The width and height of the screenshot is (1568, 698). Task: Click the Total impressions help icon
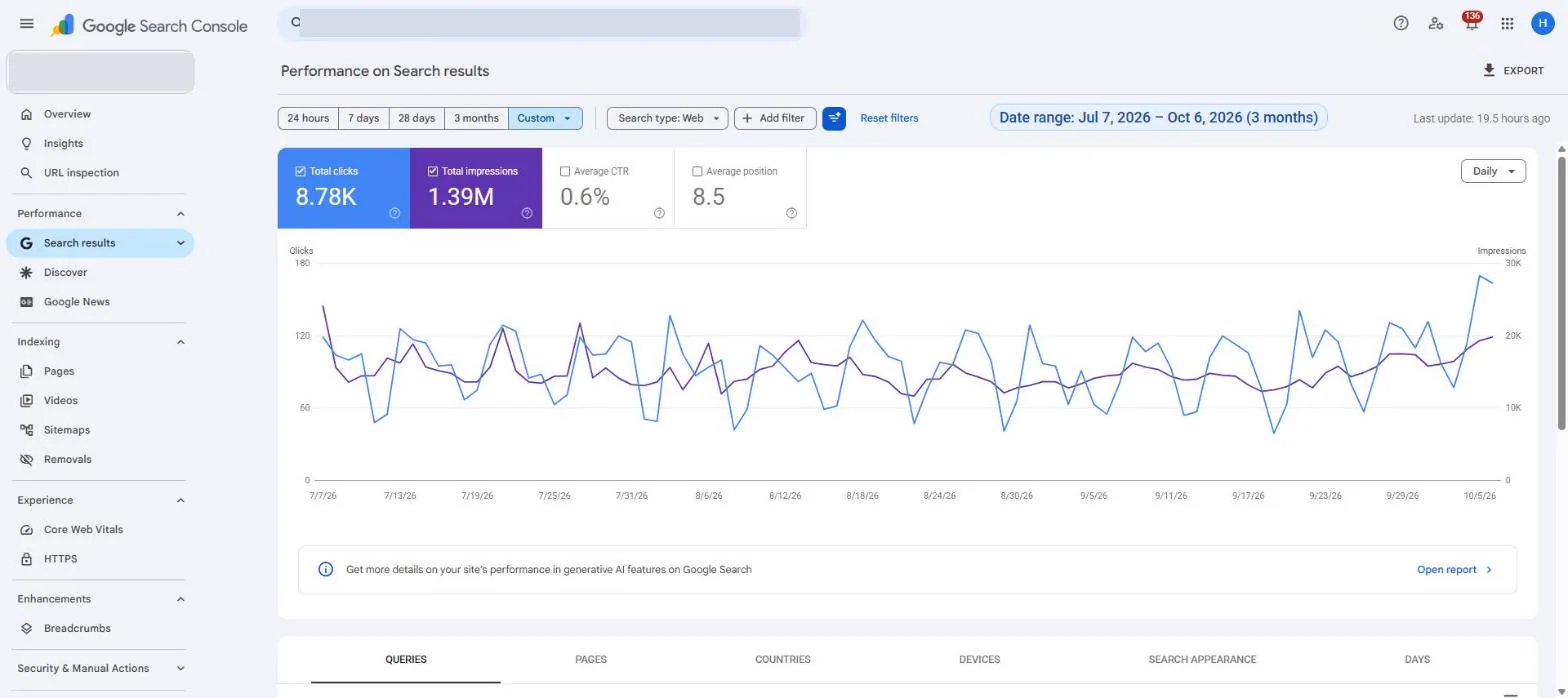527,213
